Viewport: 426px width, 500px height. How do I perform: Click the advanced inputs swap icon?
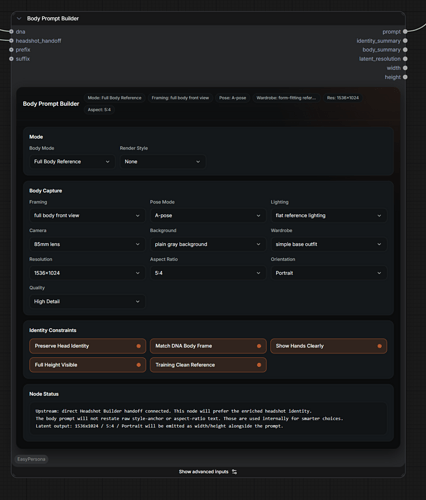click(234, 472)
